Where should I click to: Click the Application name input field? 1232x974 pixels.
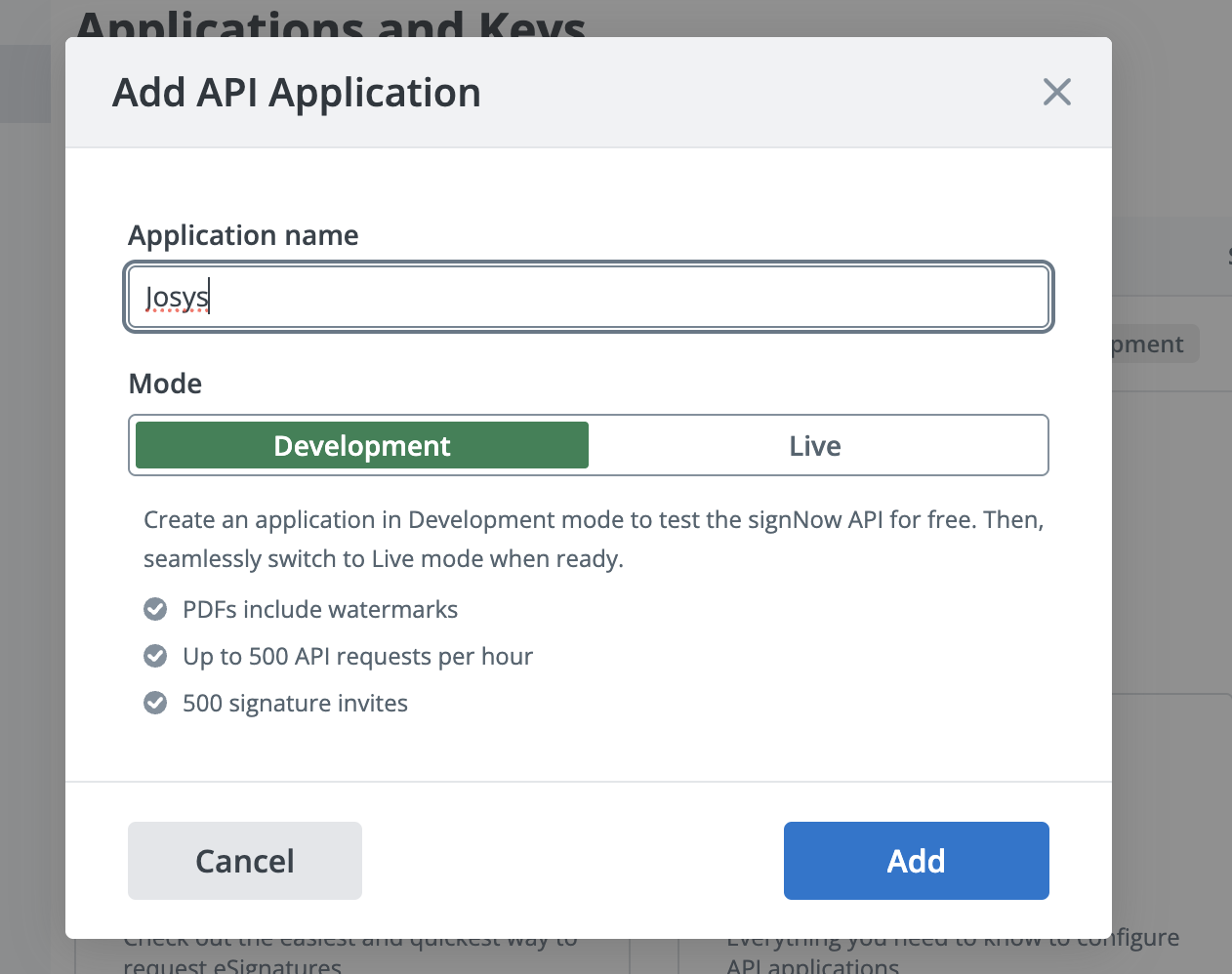625,297
